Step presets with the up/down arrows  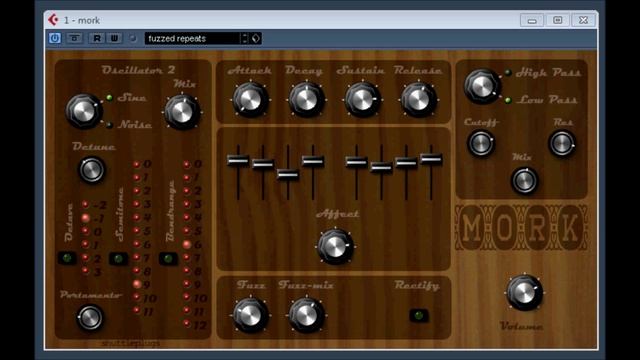point(244,38)
